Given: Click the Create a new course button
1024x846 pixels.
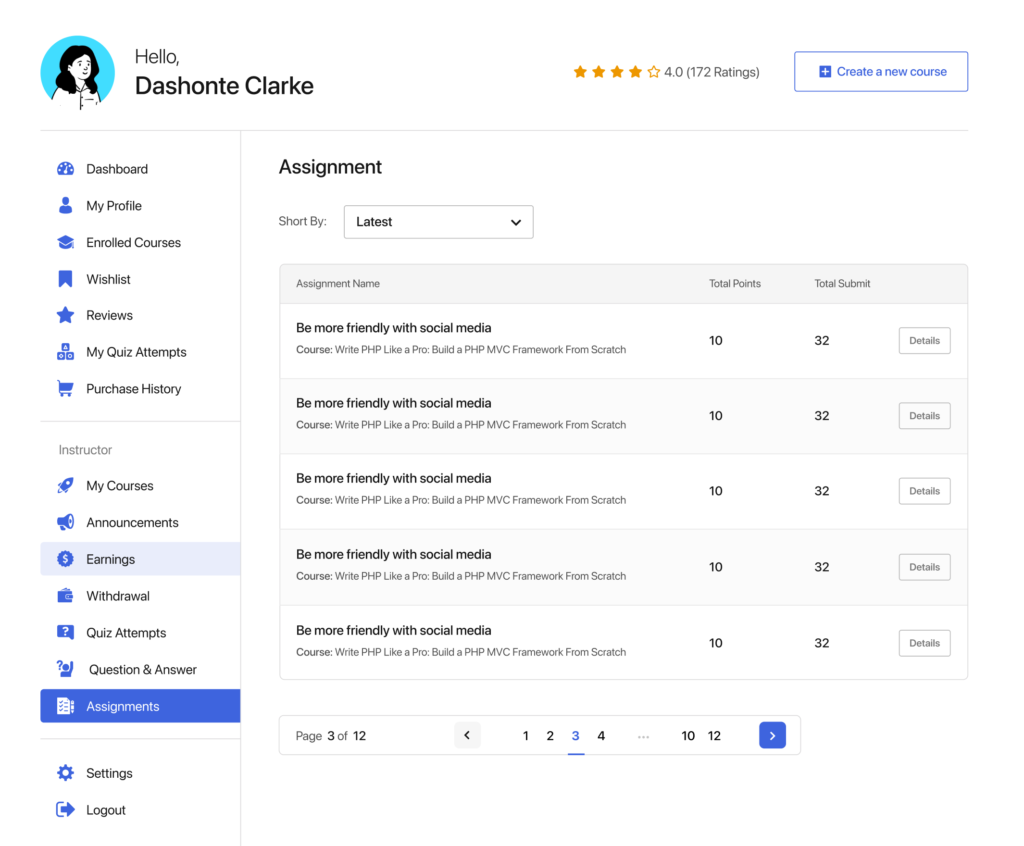Looking at the screenshot, I should 881,72.
